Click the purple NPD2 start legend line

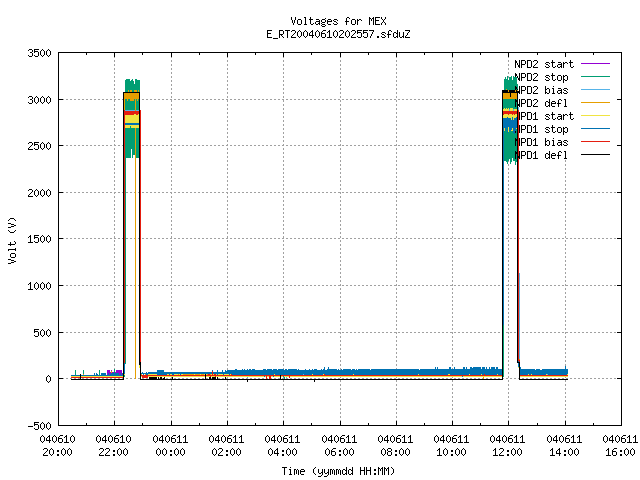tap(595, 64)
